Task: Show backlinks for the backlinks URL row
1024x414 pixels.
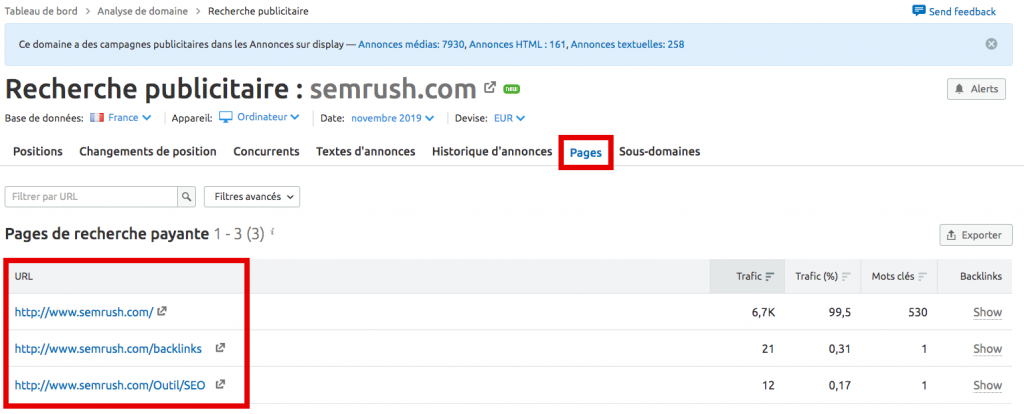Action: click(x=987, y=349)
